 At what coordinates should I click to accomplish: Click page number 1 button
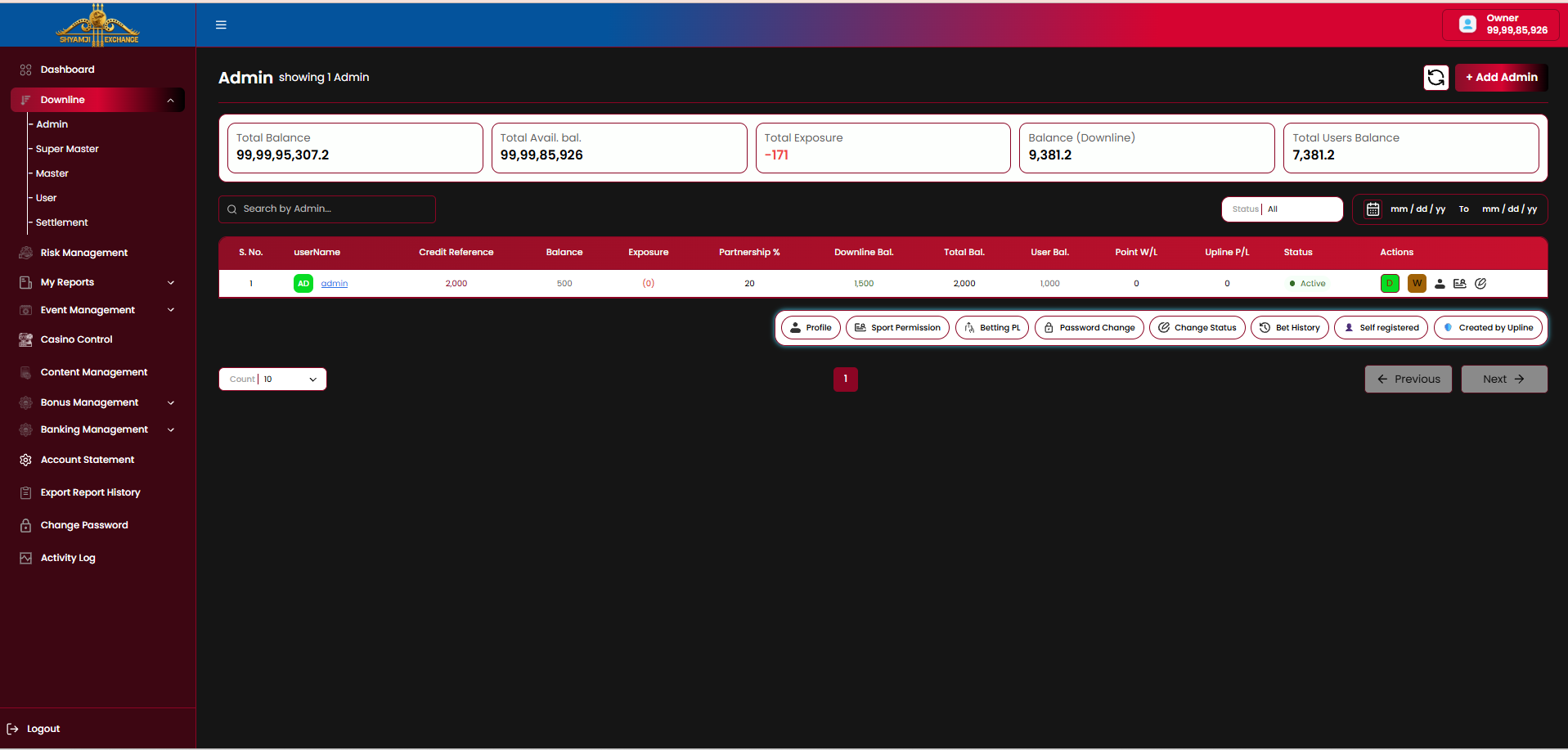click(x=846, y=379)
